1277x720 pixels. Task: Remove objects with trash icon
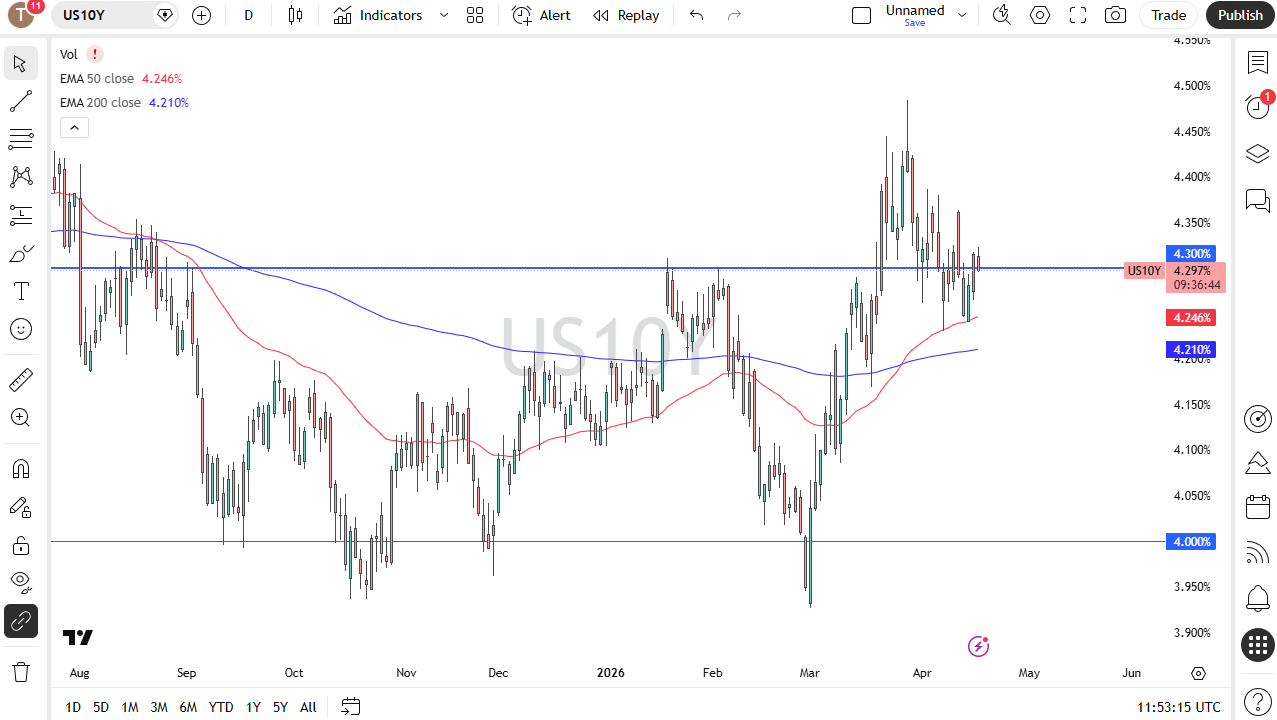[20, 671]
